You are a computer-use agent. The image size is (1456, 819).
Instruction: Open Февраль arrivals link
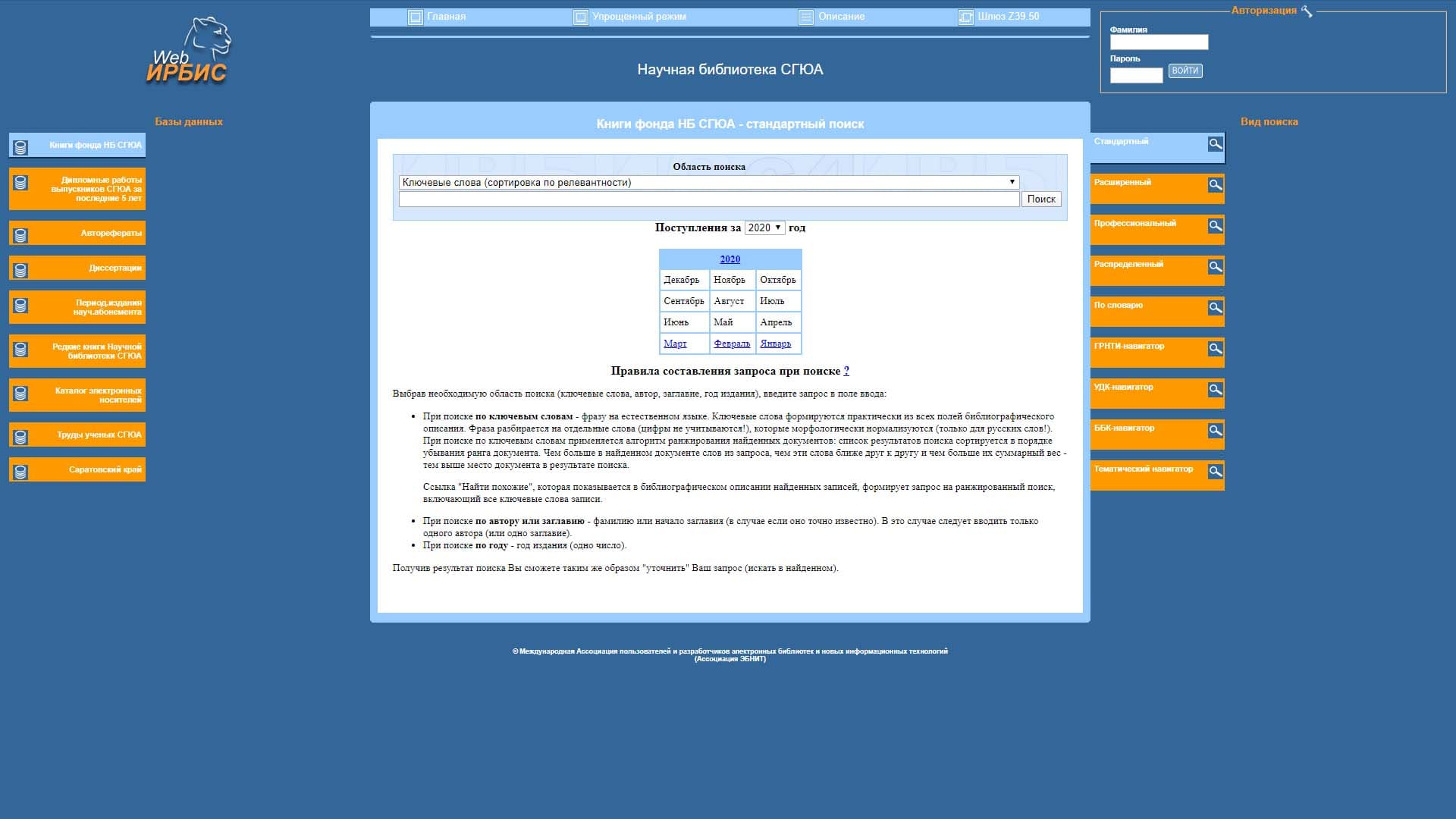click(x=732, y=344)
